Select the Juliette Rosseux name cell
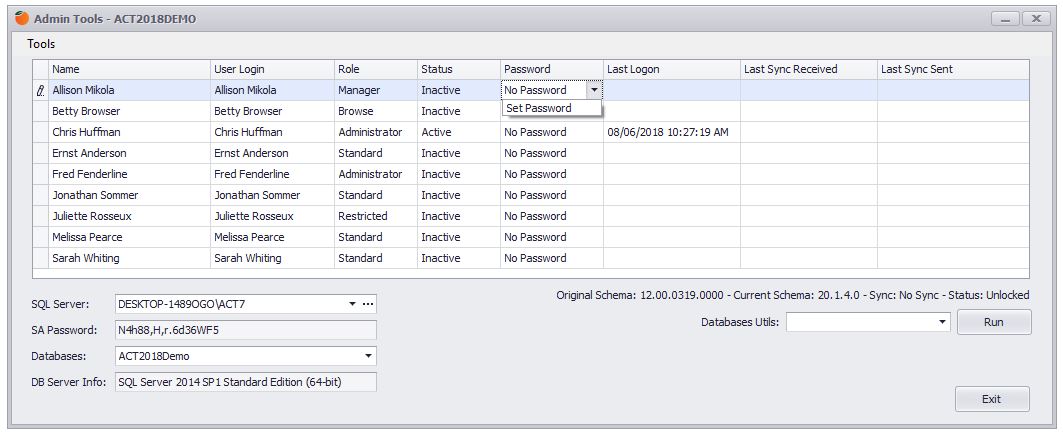 point(129,216)
